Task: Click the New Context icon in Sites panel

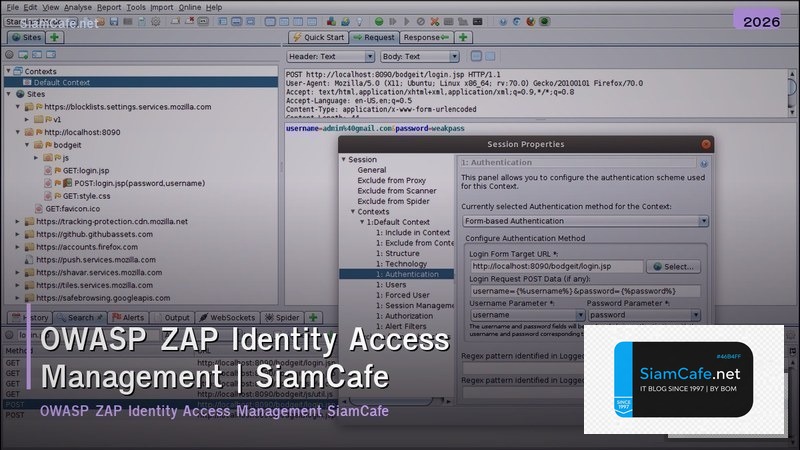Action: [23, 55]
